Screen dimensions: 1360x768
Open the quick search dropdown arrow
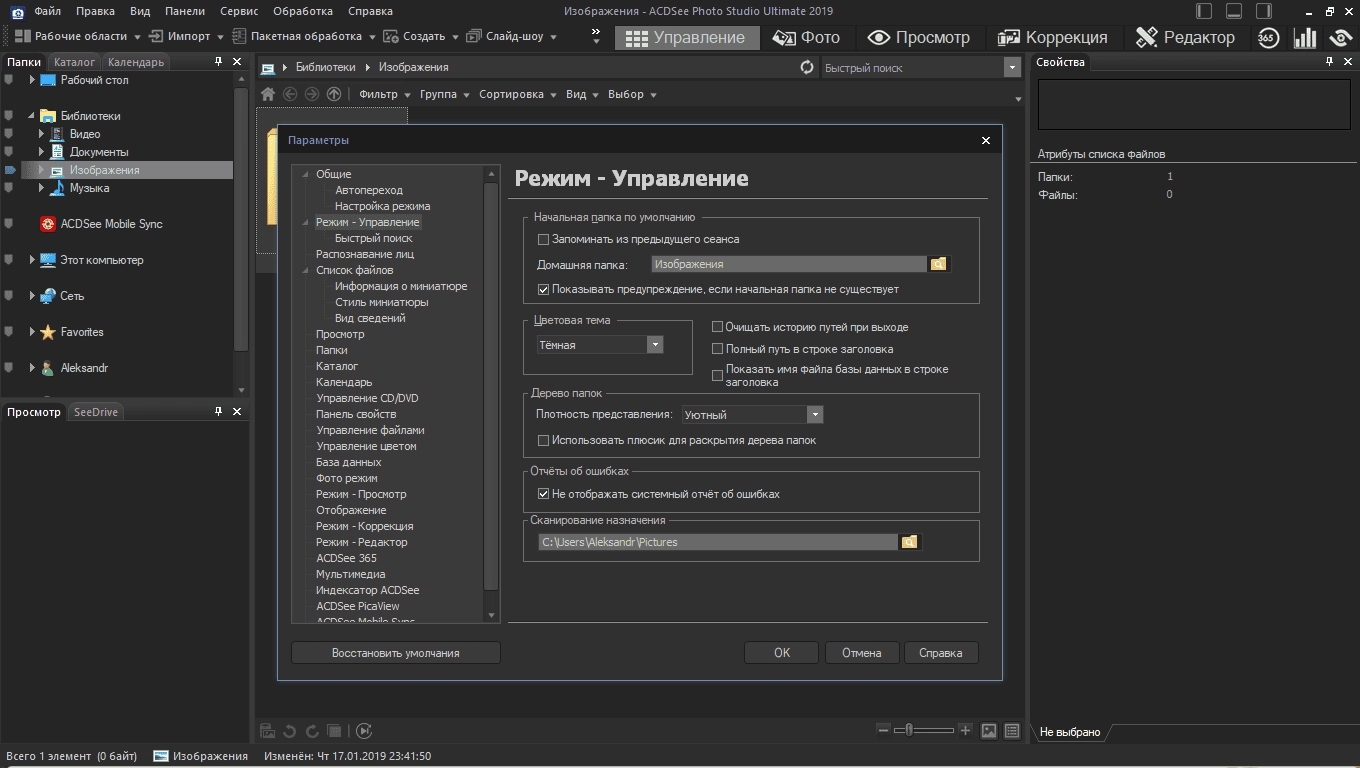tap(1011, 68)
